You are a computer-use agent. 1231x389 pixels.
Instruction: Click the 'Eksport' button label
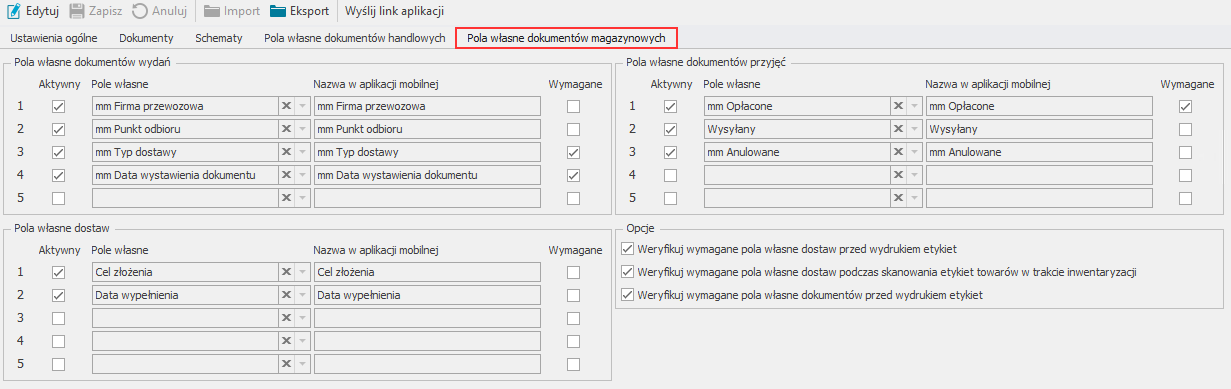[309, 12]
